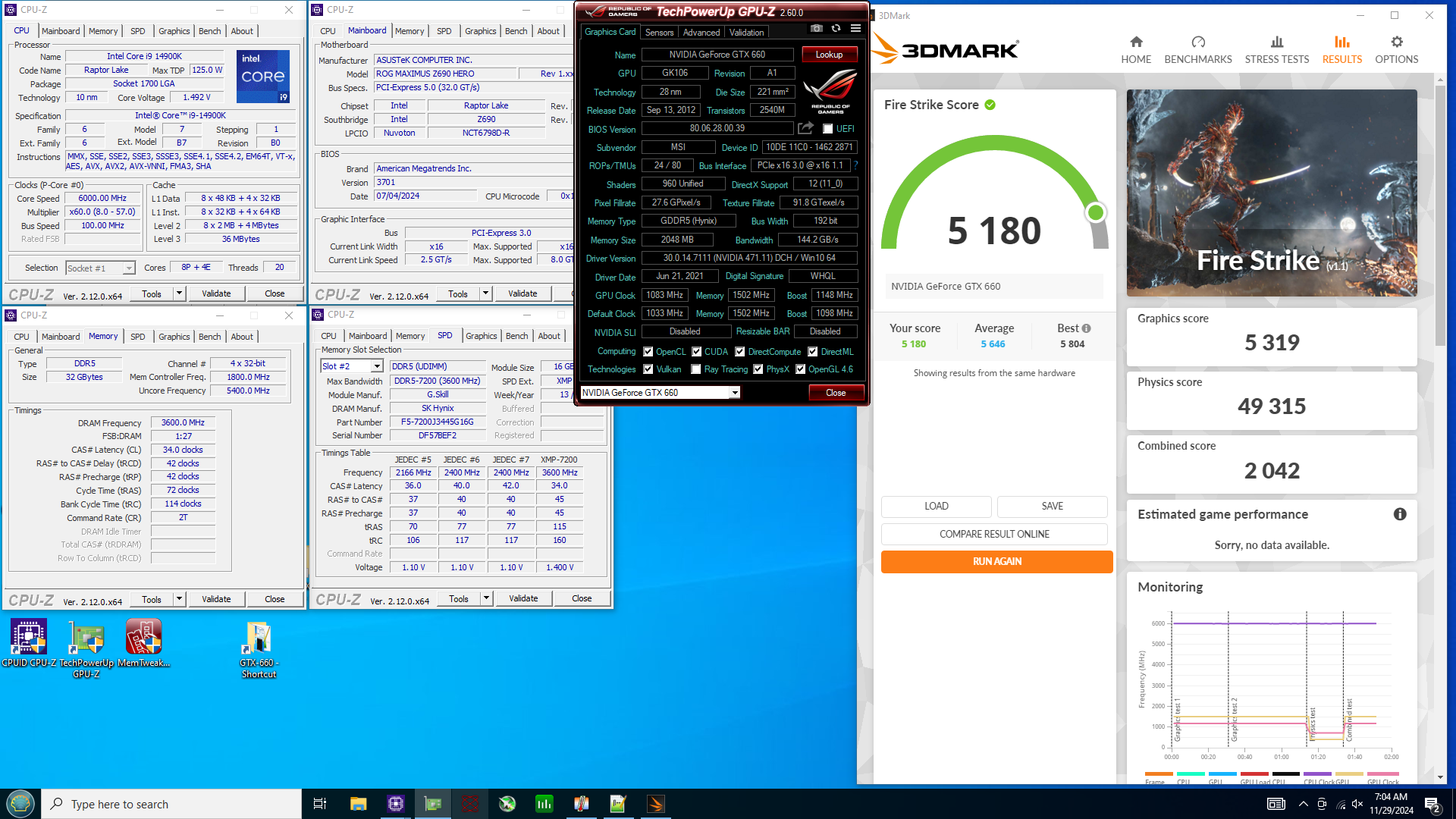1456x819 pixels.
Task: Click the green Fire Strike score validation checkmark
Action: (990, 105)
